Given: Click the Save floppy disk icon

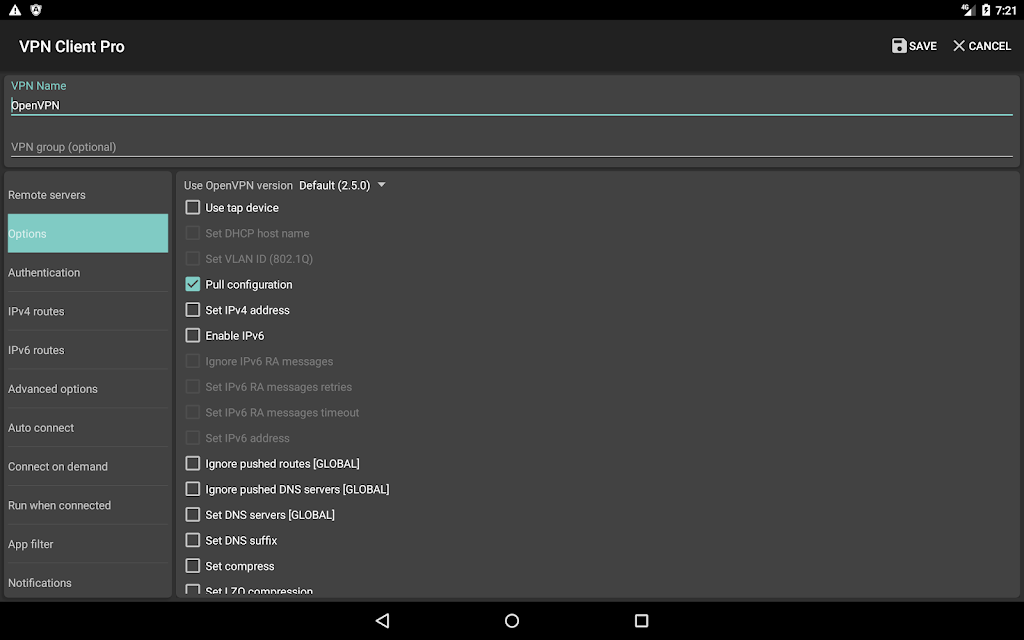Looking at the screenshot, I should 899,46.
